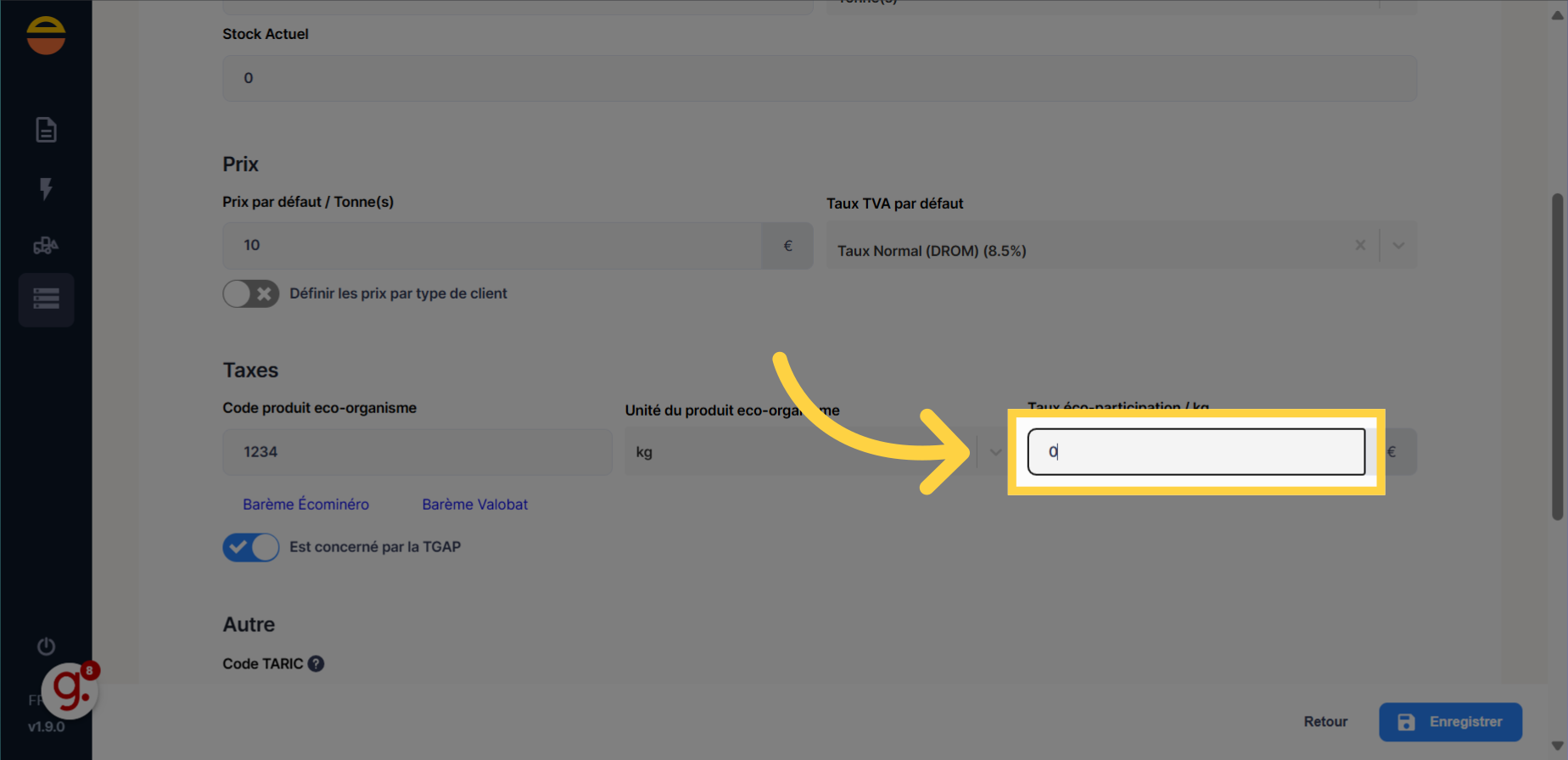Click the Code TARIC help question icon
The height and width of the screenshot is (760, 1568).
pyautogui.click(x=316, y=664)
